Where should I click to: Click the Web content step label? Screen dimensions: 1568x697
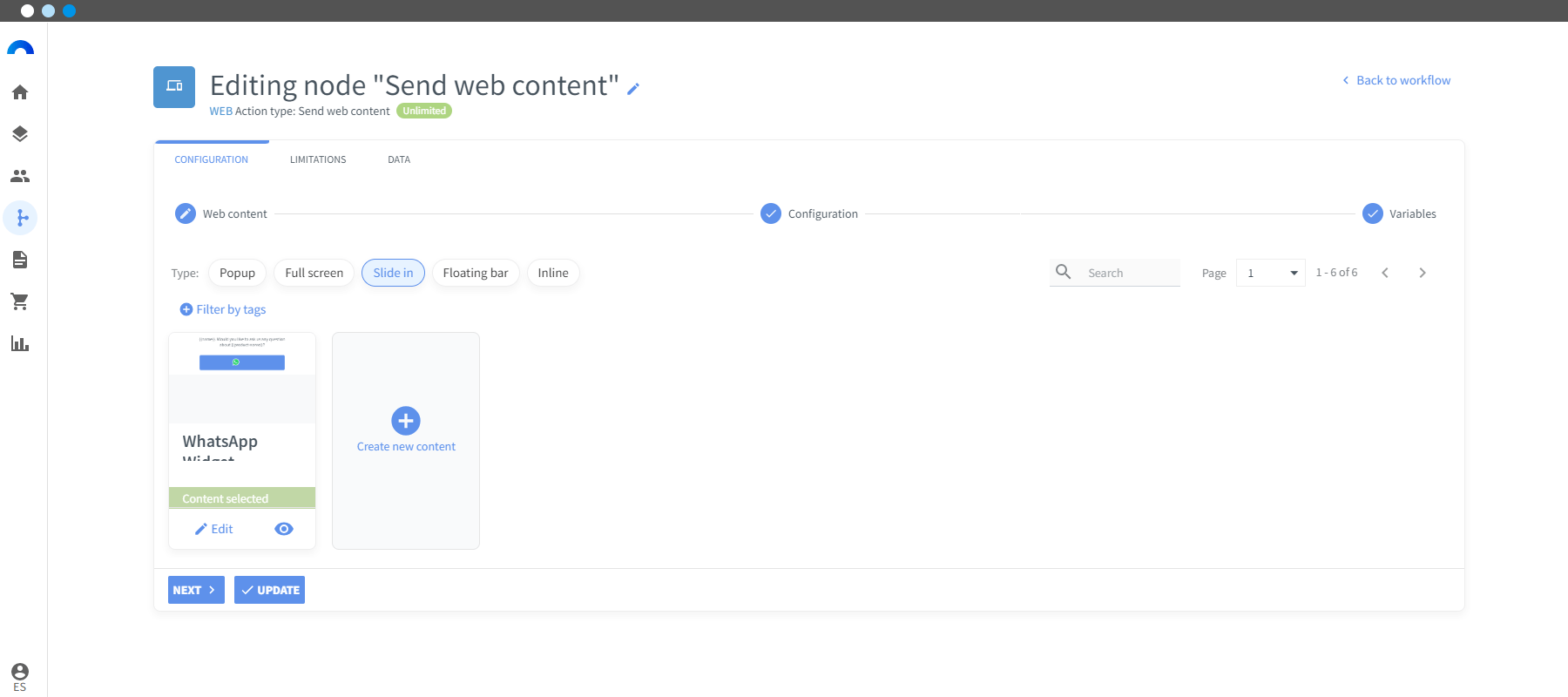pos(235,213)
